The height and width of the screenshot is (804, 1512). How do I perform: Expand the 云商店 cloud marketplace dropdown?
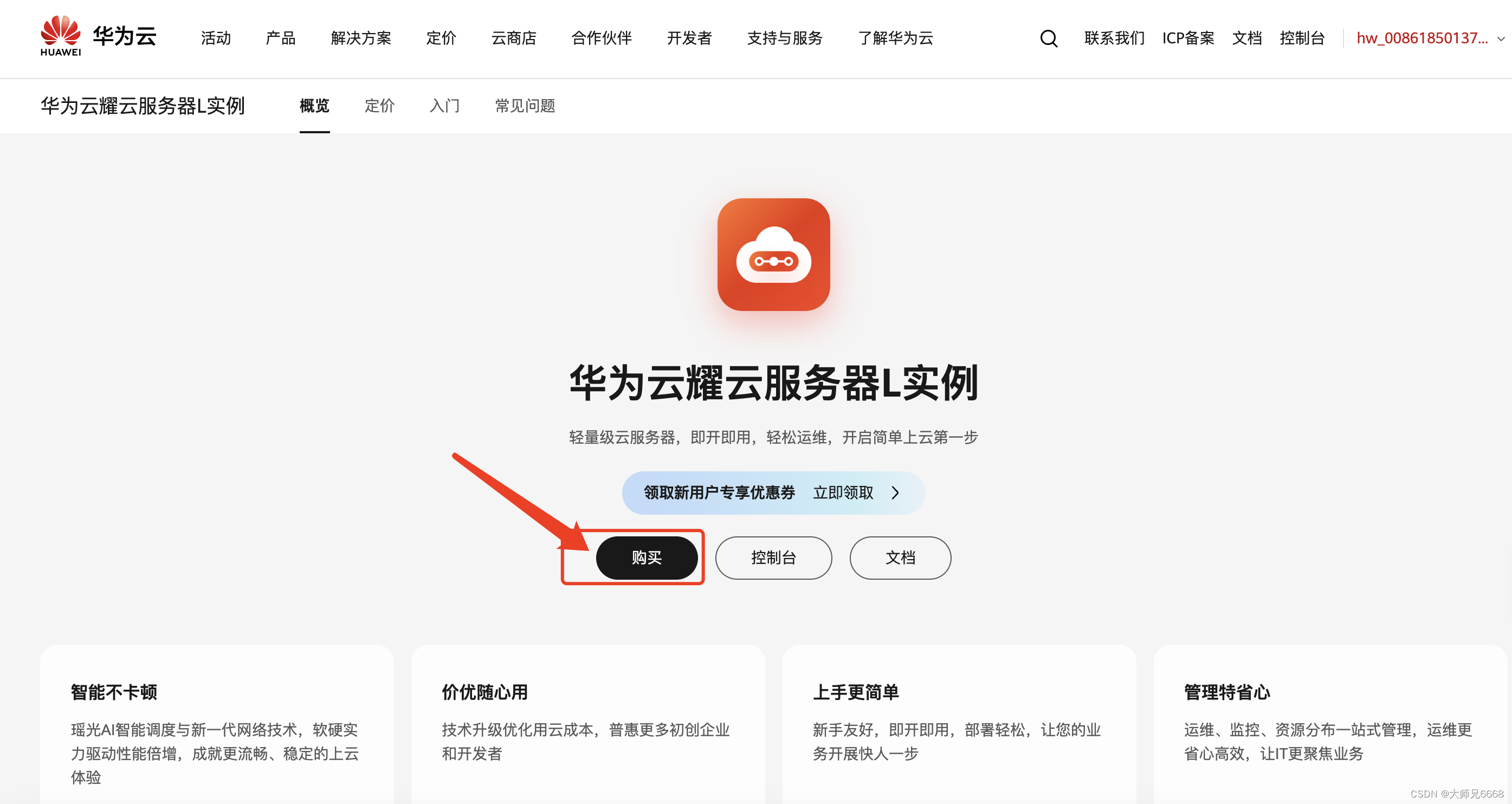tap(511, 38)
